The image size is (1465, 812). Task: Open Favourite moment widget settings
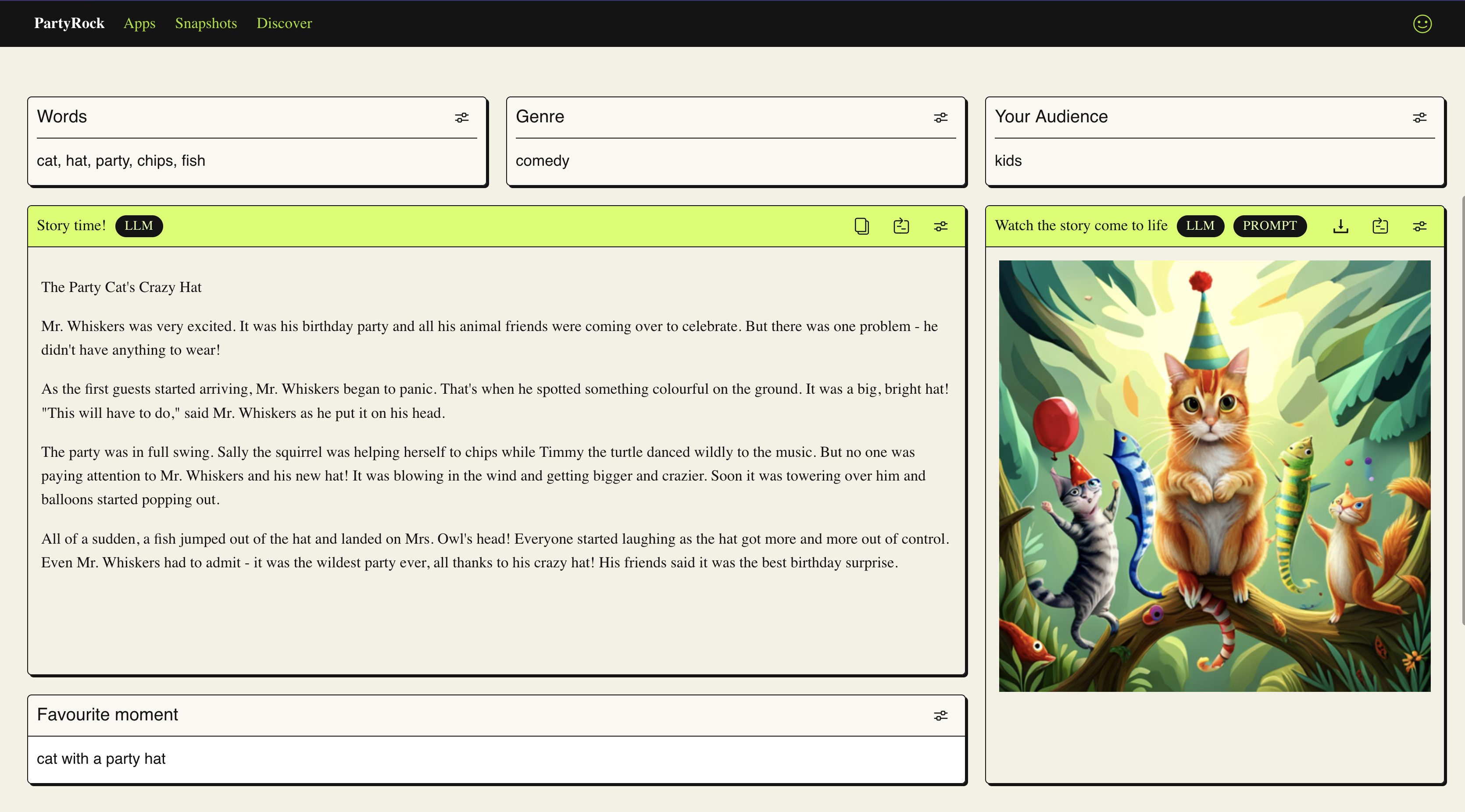pos(940,716)
